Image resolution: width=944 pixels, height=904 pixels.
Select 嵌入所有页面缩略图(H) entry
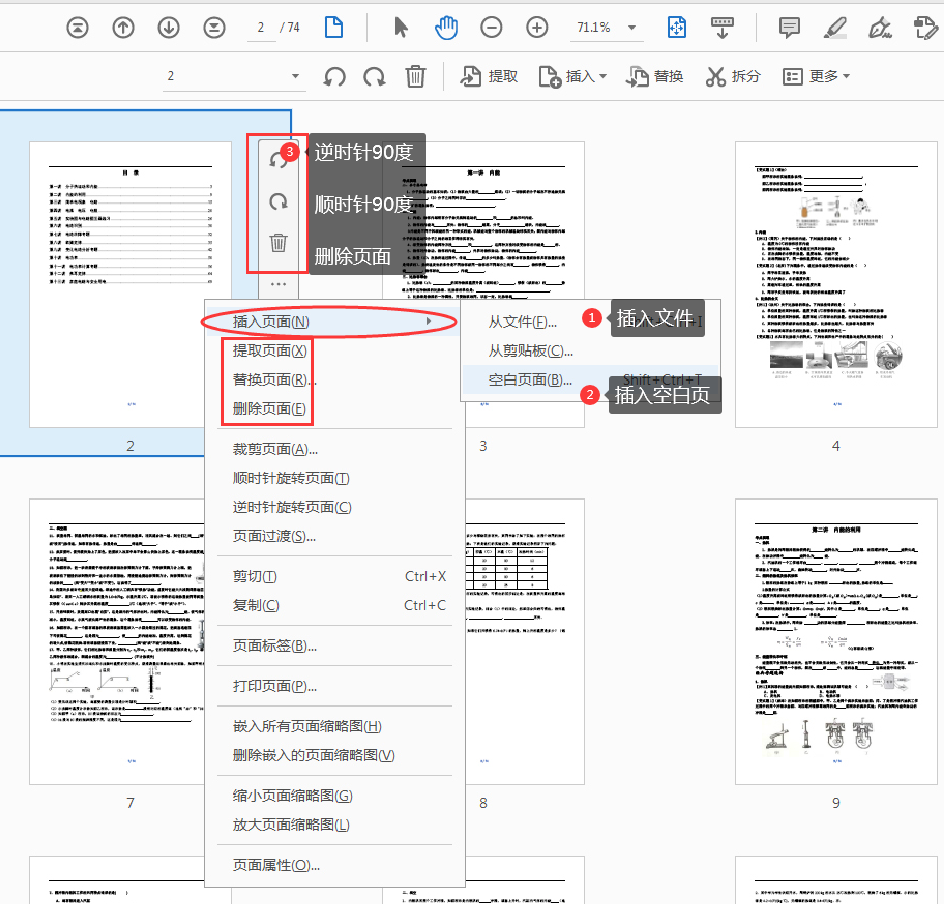coord(335,726)
